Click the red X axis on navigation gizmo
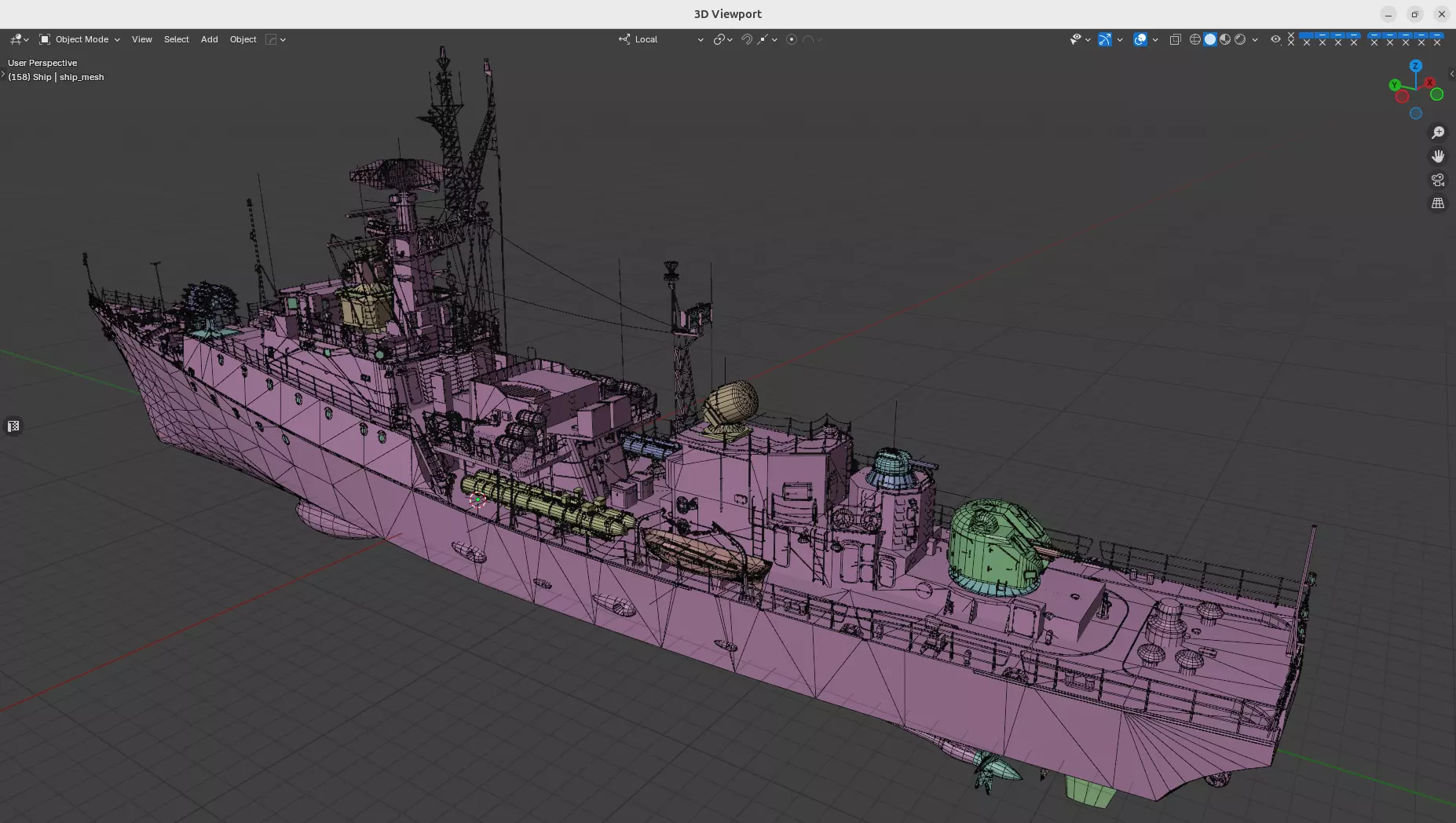 (x=1430, y=82)
